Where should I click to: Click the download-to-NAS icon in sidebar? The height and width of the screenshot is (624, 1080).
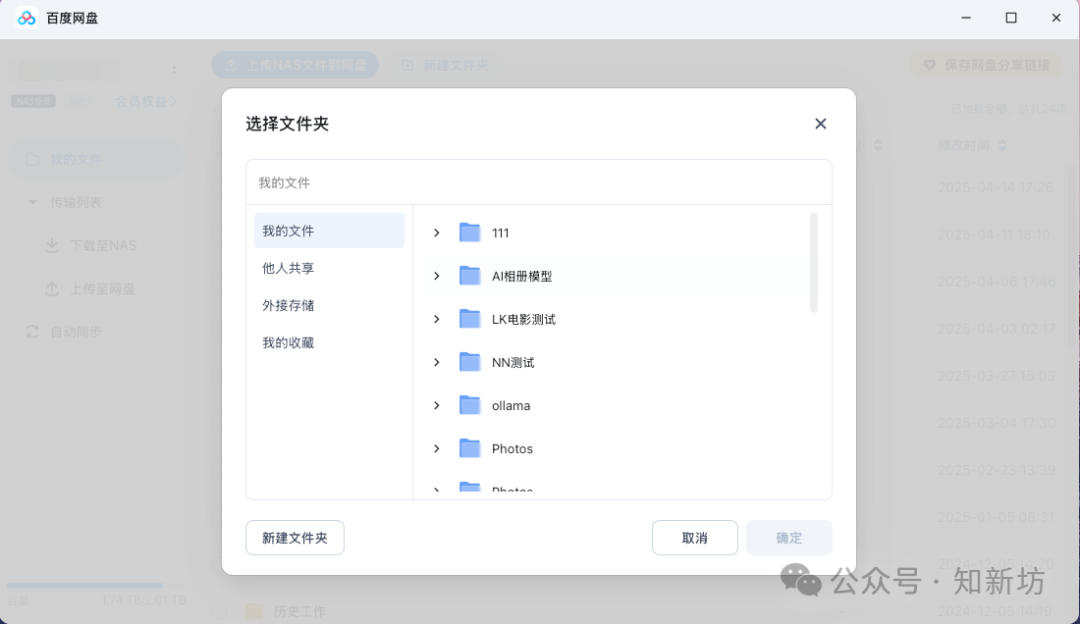[x=53, y=245]
